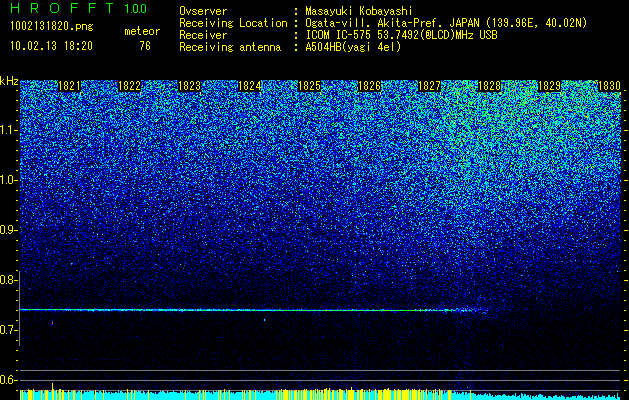Screen dimensions: 629x400
Task: Click receiver text ICOM IC-575 53.7492 MHz USB
Action: click(x=401, y=35)
